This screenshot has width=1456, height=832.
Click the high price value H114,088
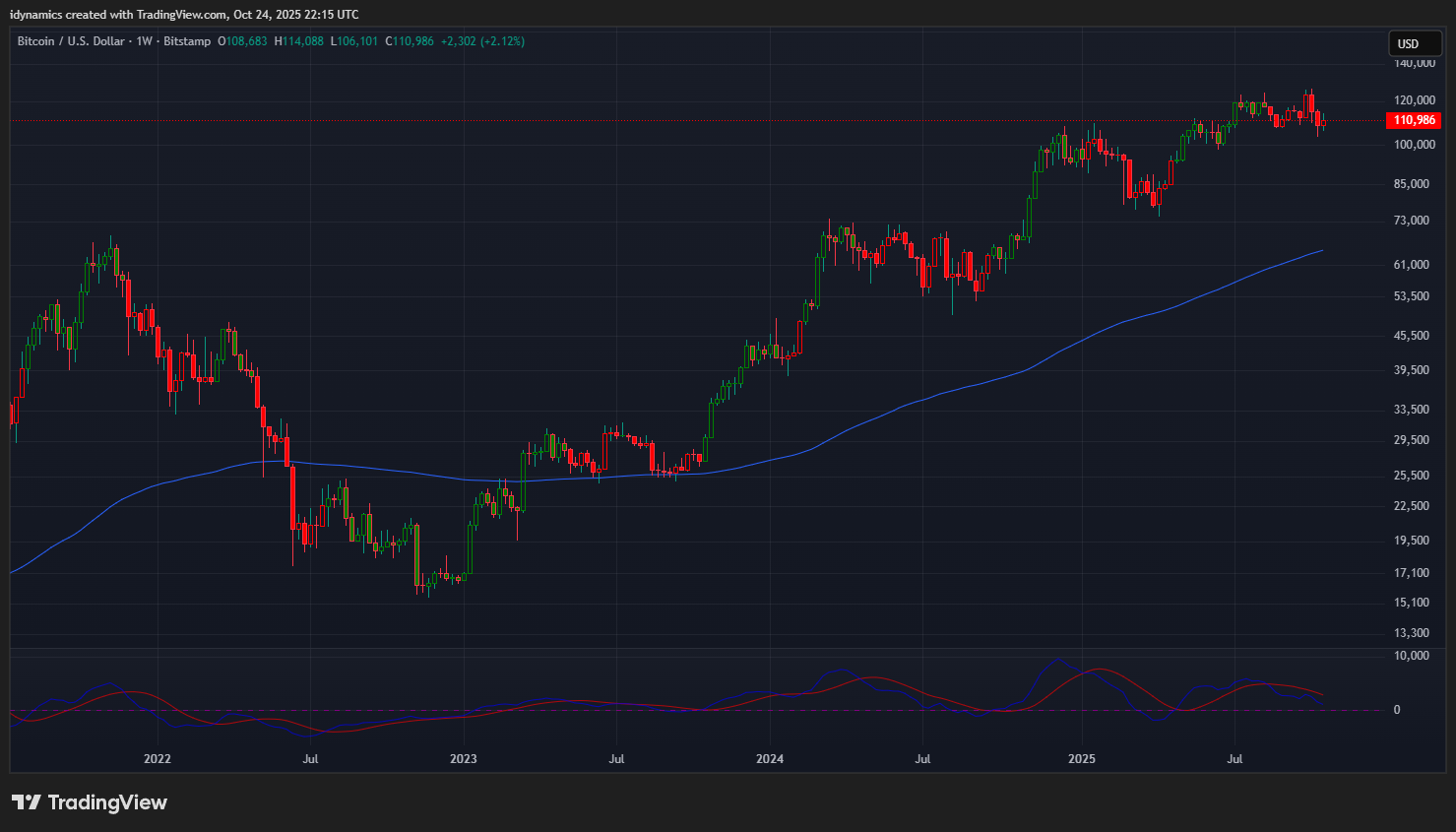coord(298,41)
